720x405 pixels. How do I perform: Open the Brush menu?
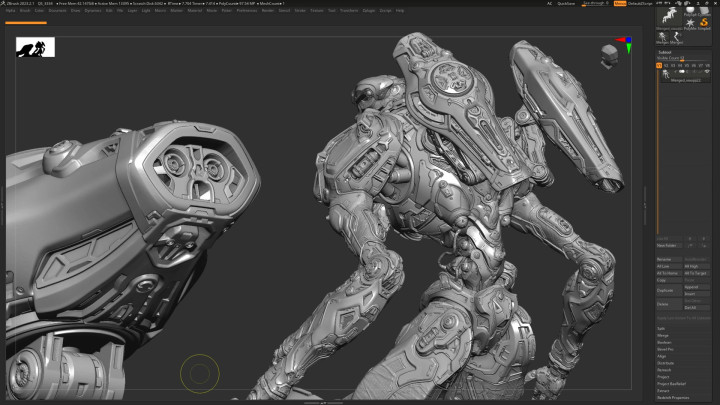25,10
